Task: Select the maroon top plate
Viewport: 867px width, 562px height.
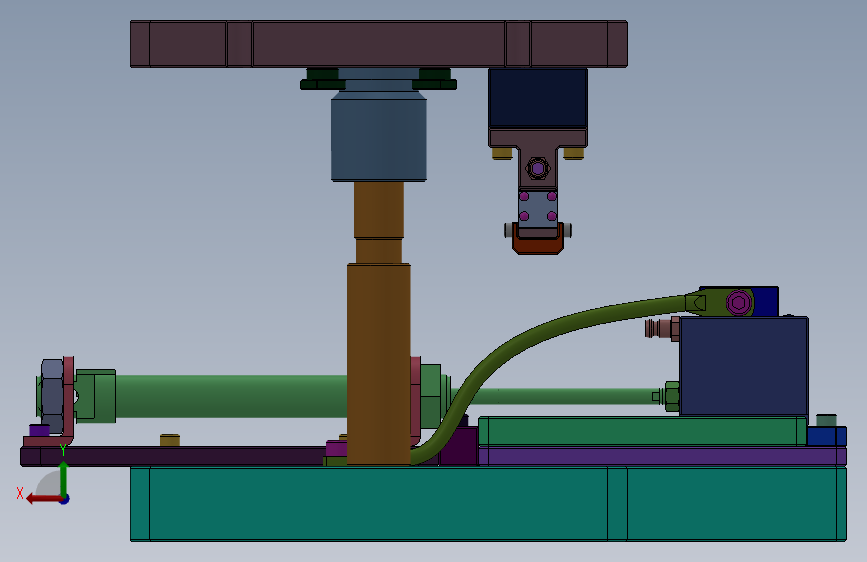Action: (x=379, y=44)
